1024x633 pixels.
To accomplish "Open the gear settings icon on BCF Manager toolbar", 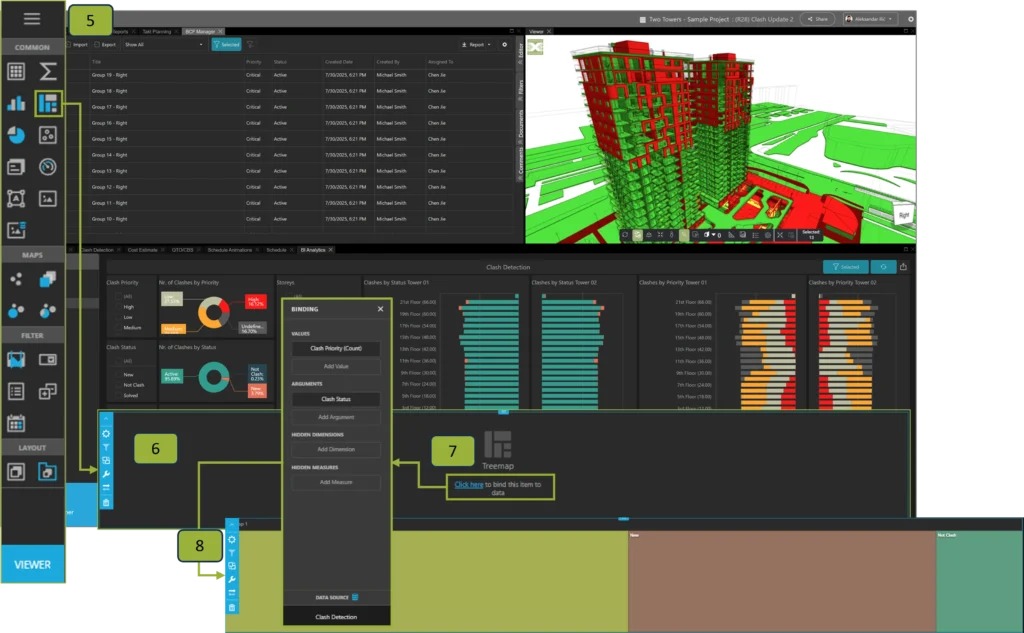I will 505,43.
